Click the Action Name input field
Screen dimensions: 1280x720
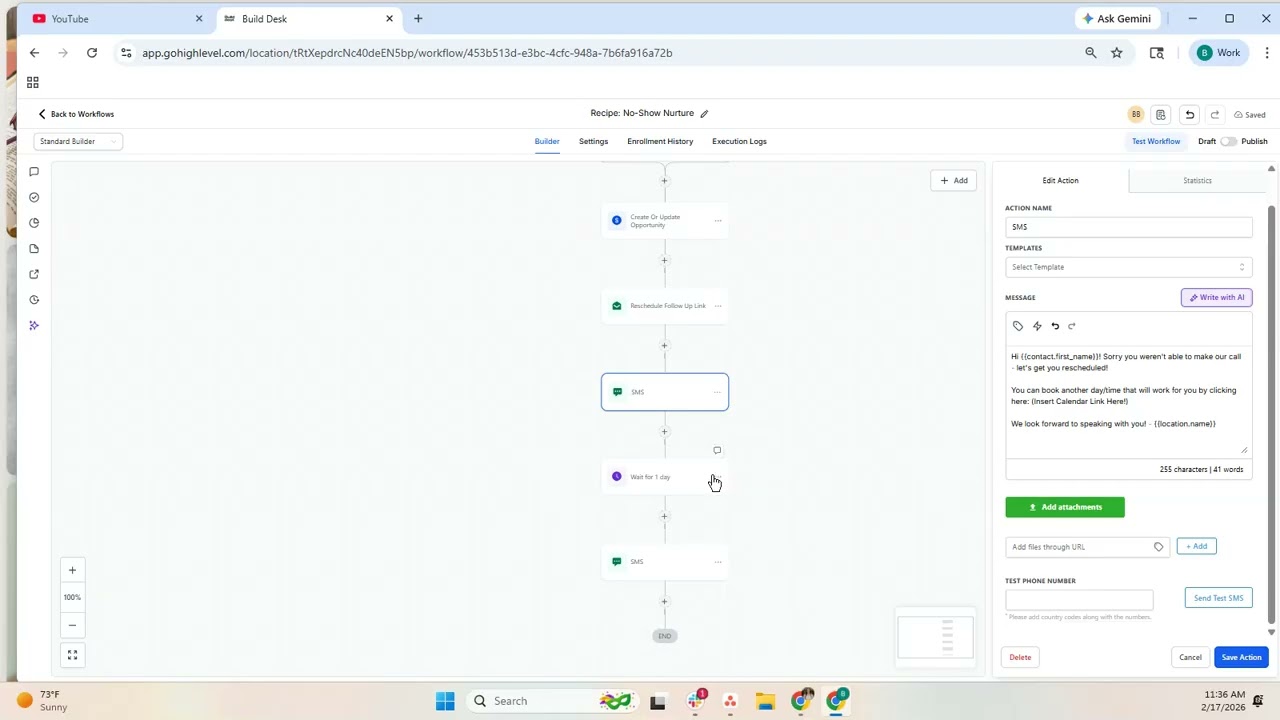(1128, 227)
